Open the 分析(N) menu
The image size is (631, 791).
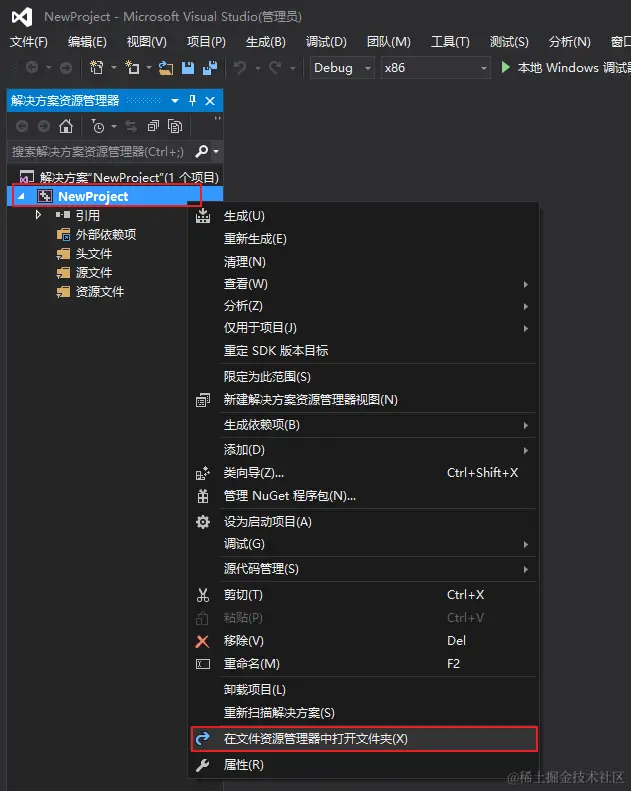coord(570,41)
